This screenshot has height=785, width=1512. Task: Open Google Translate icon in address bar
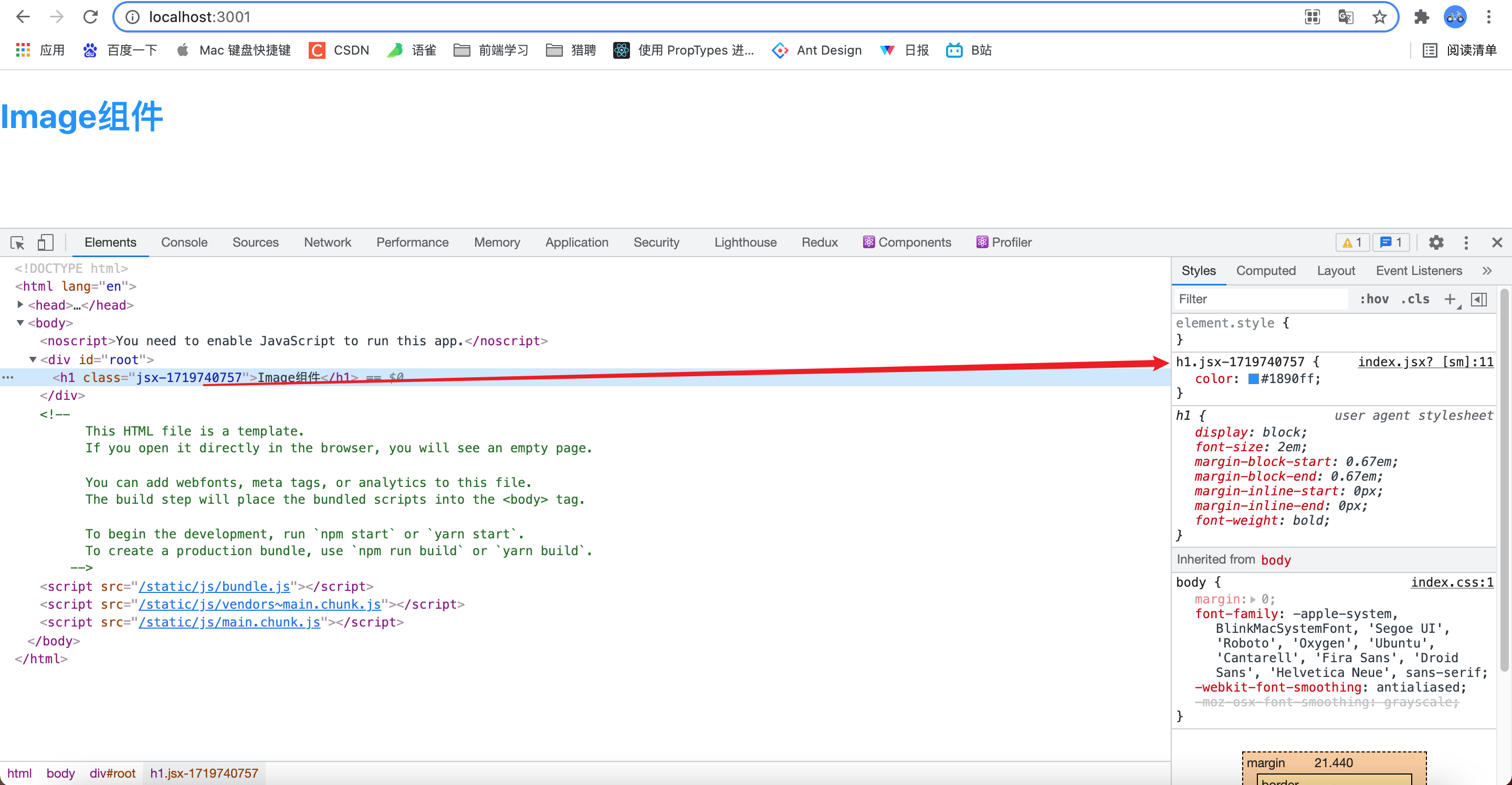click(x=1346, y=17)
